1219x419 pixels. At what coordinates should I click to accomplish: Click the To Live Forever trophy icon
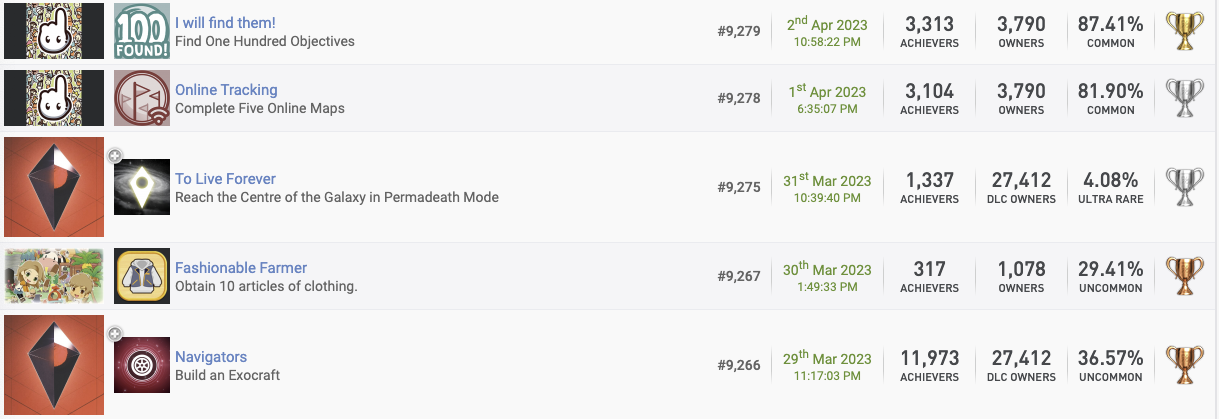[141, 187]
